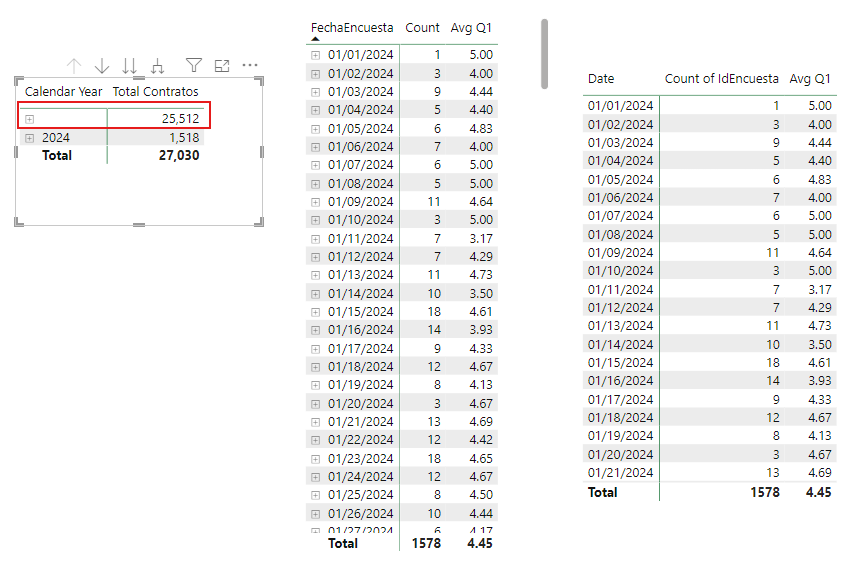Select 4.45 total in the Date table
This screenshot has width=858, height=561.
coord(819,493)
